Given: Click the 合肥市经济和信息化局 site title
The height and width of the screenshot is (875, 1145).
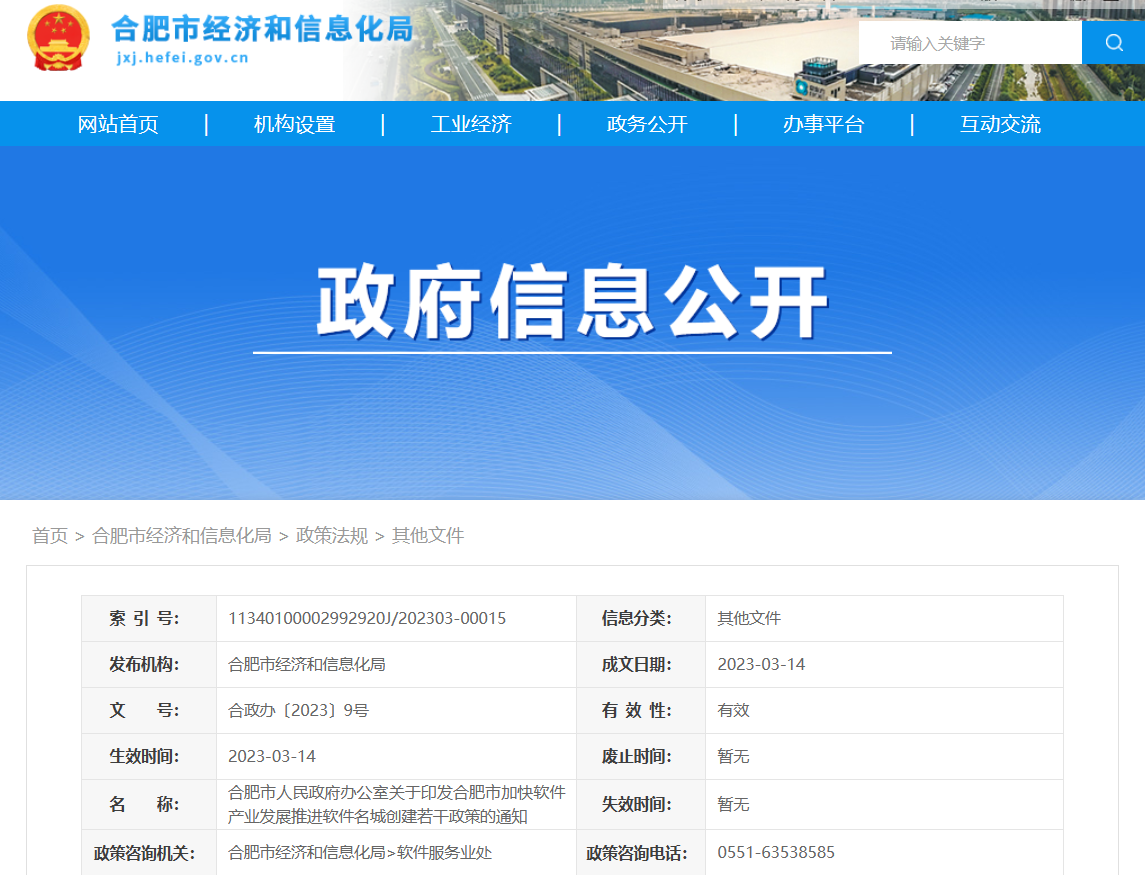Looking at the screenshot, I should [x=261, y=28].
